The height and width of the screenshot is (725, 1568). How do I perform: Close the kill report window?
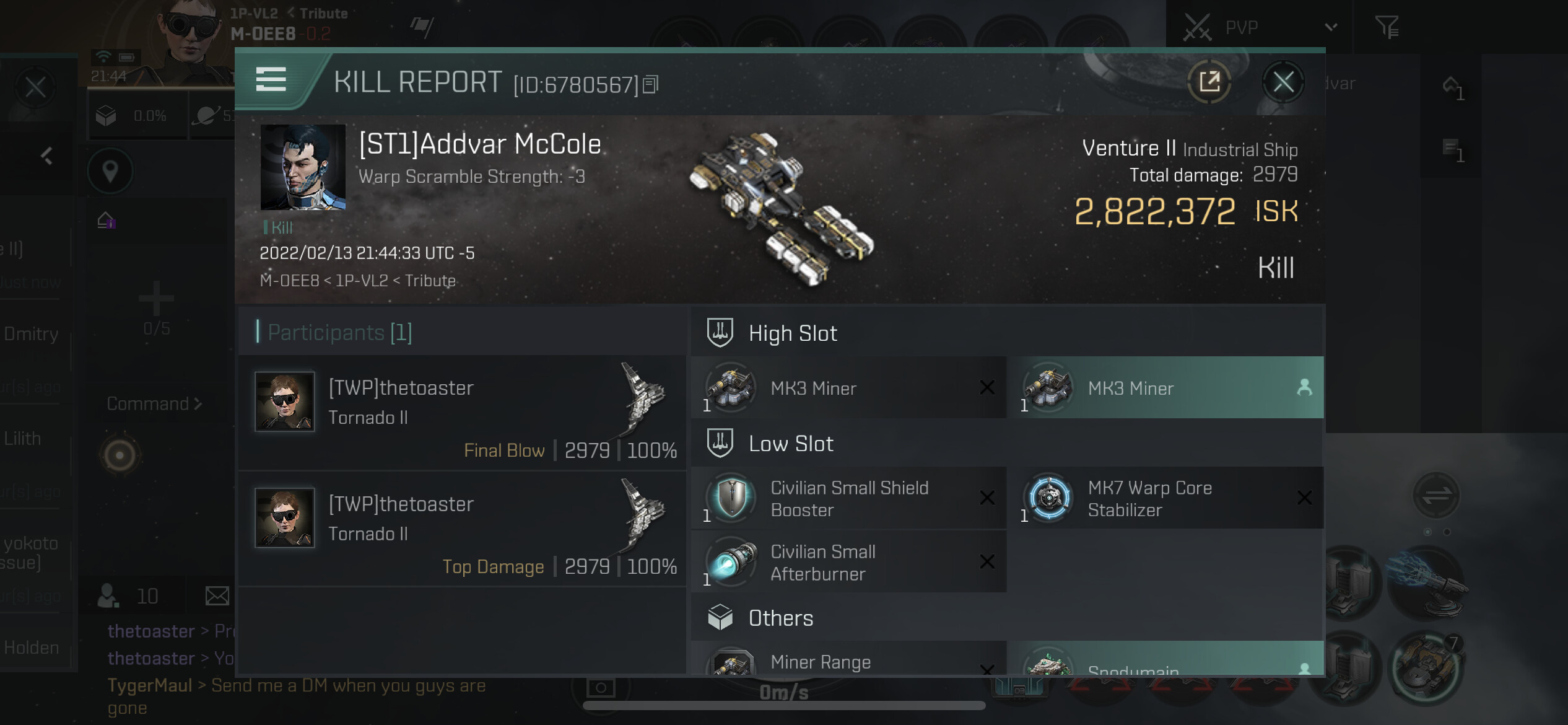pyautogui.click(x=1283, y=81)
